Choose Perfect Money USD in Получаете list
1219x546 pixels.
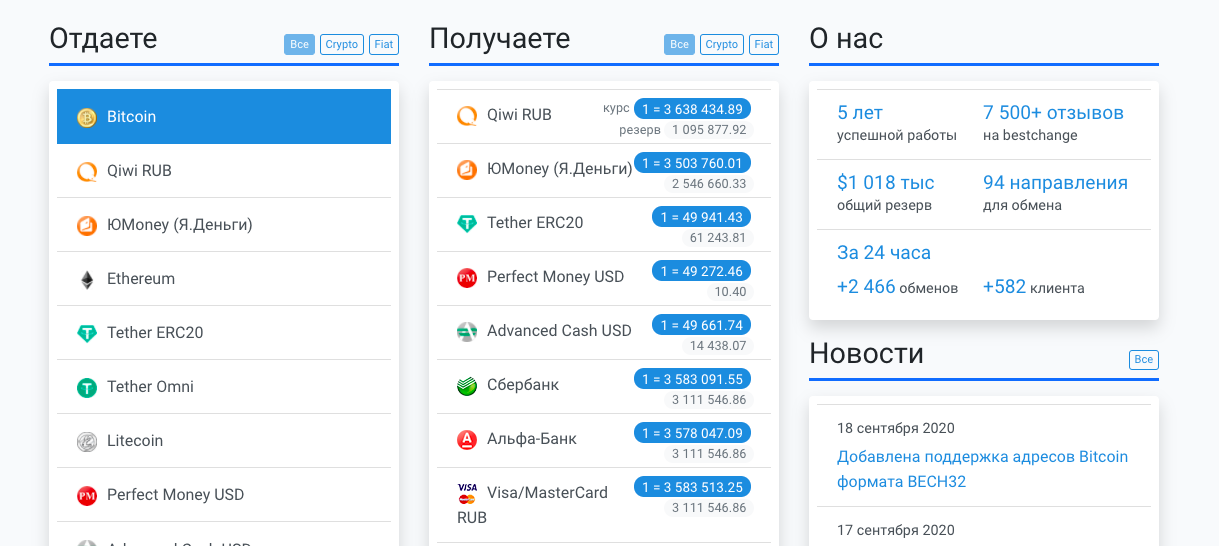pyautogui.click(x=604, y=279)
